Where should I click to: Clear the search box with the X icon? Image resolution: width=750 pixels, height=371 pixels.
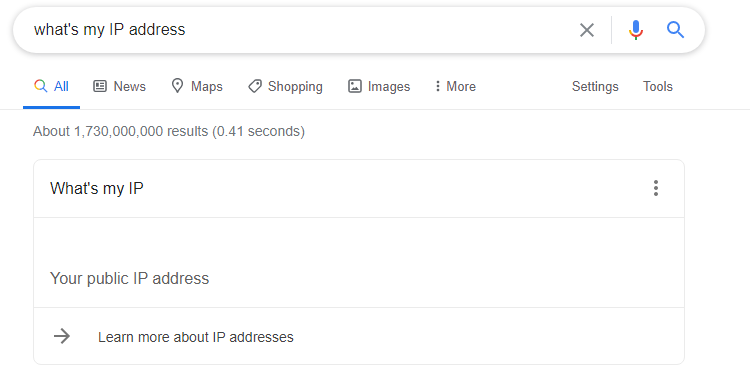587,30
